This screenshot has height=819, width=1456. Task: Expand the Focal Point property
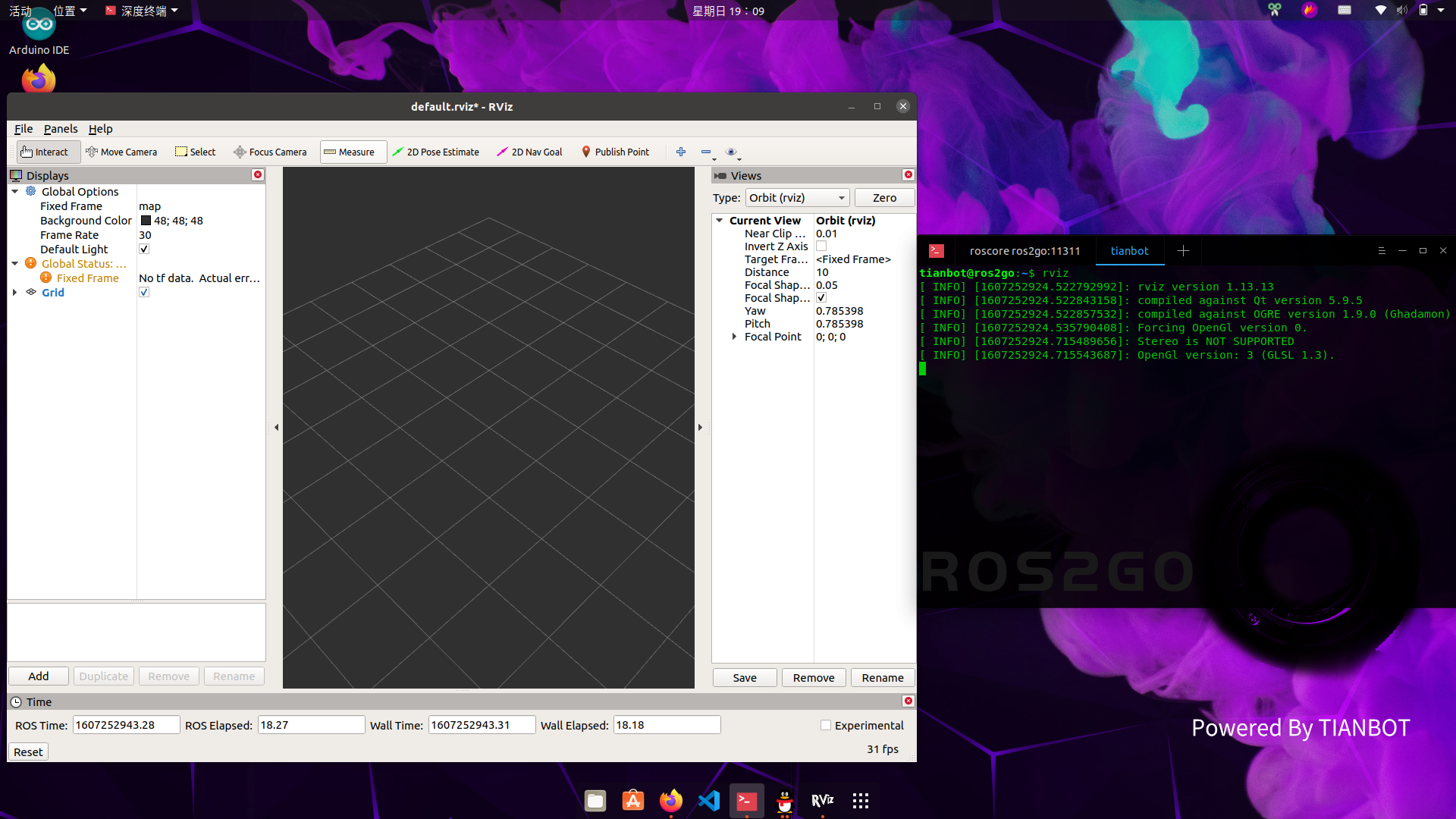tap(734, 337)
